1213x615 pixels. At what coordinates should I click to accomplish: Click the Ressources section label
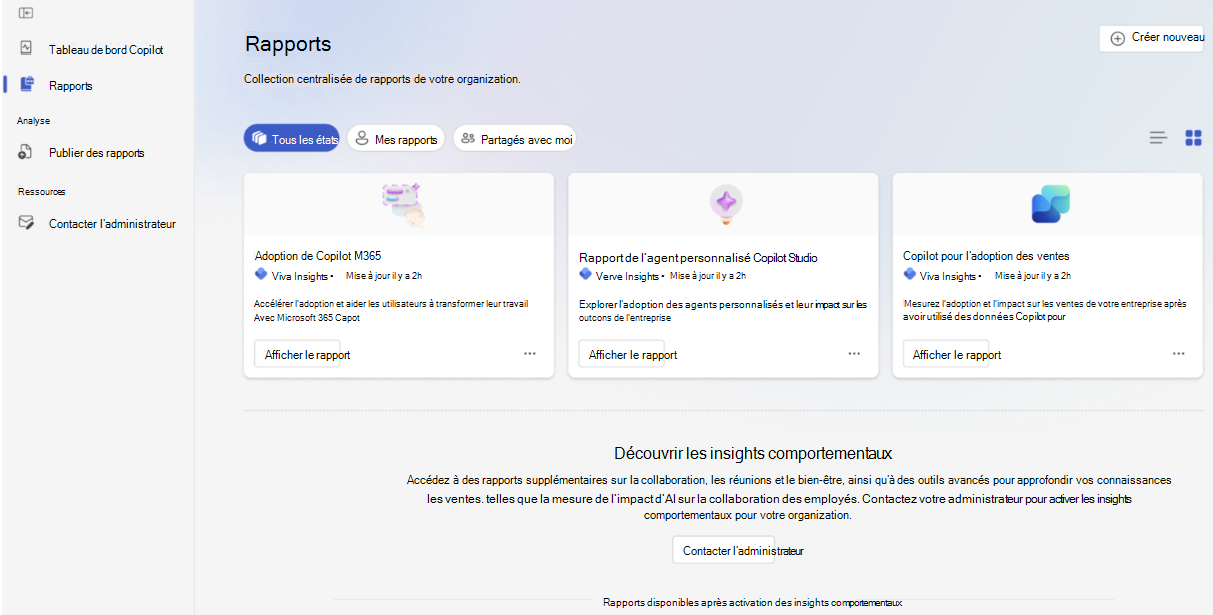pos(41,191)
